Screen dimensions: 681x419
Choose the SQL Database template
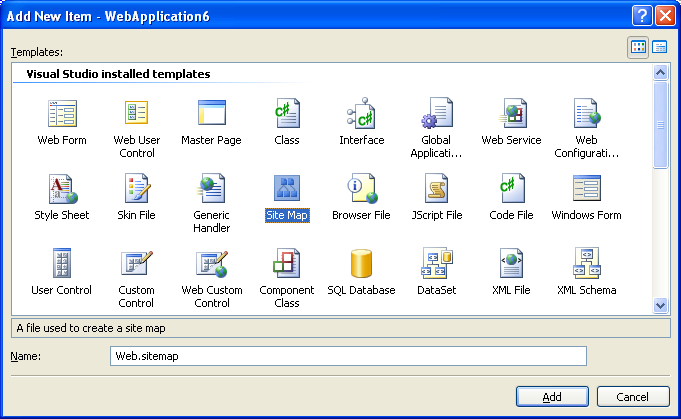coord(361,265)
